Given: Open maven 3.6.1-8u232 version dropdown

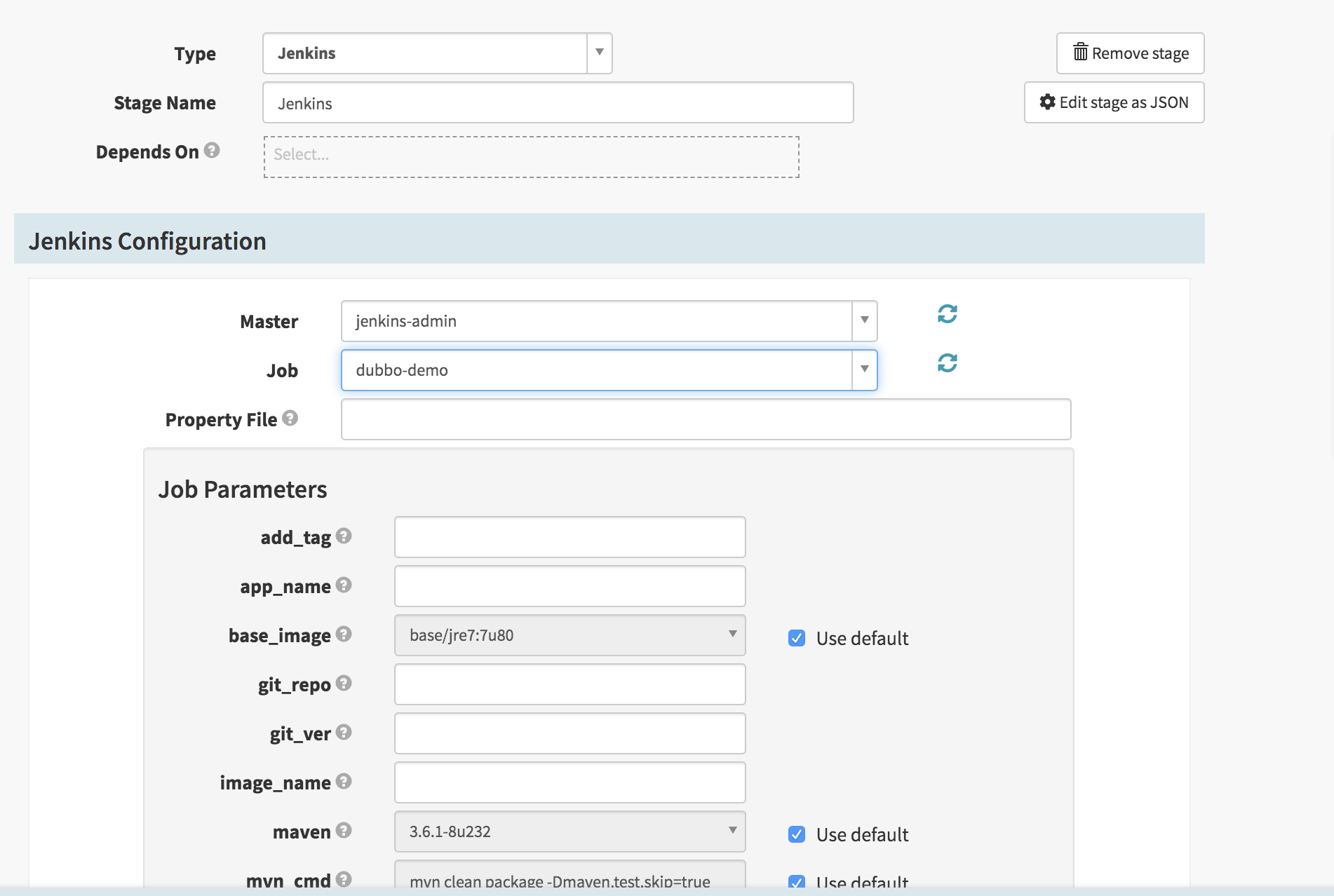Looking at the screenshot, I should pyautogui.click(x=570, y=831).
